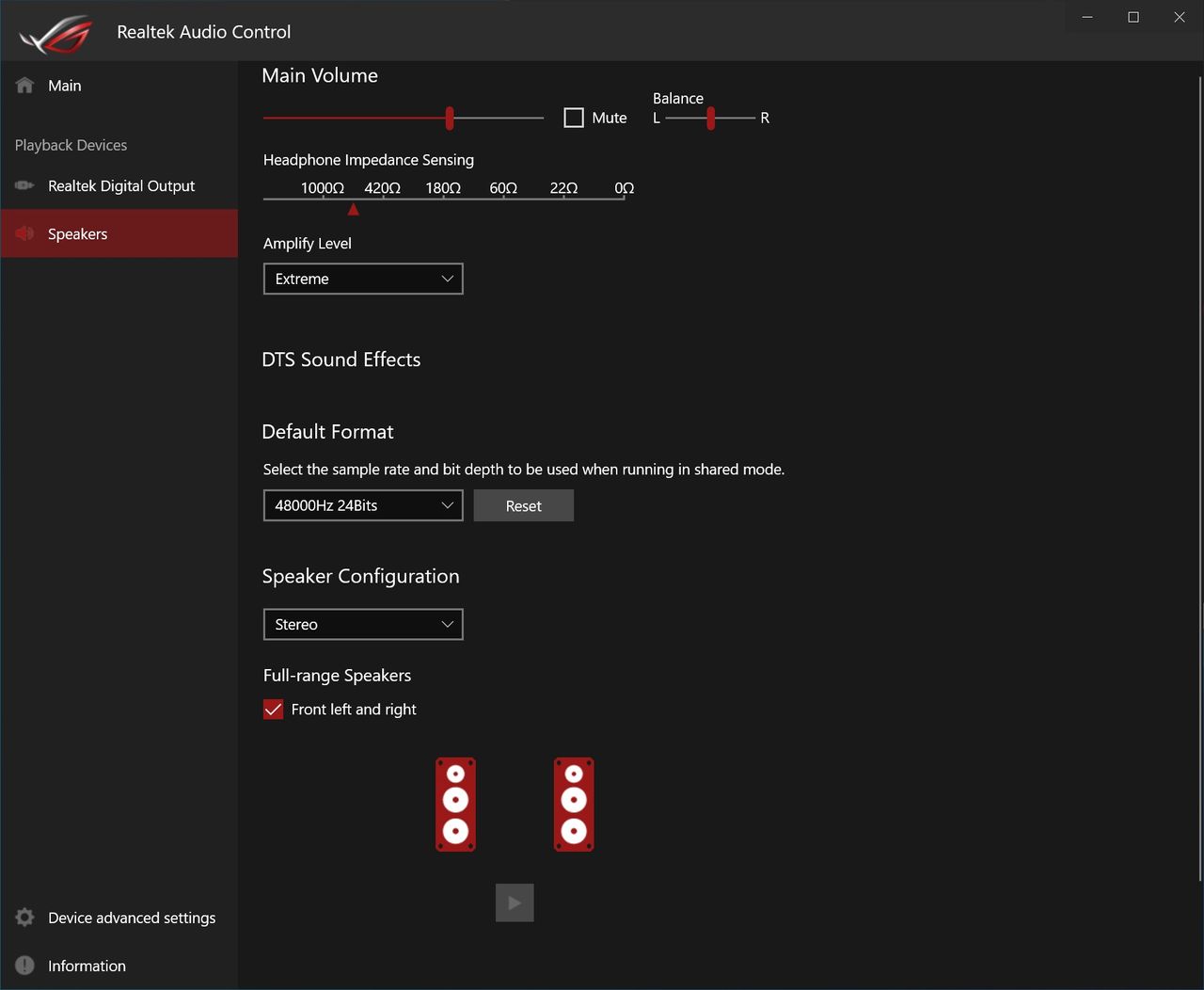Minimize the Realtek Audio Control window
1204x990 pixels.
1087,17
